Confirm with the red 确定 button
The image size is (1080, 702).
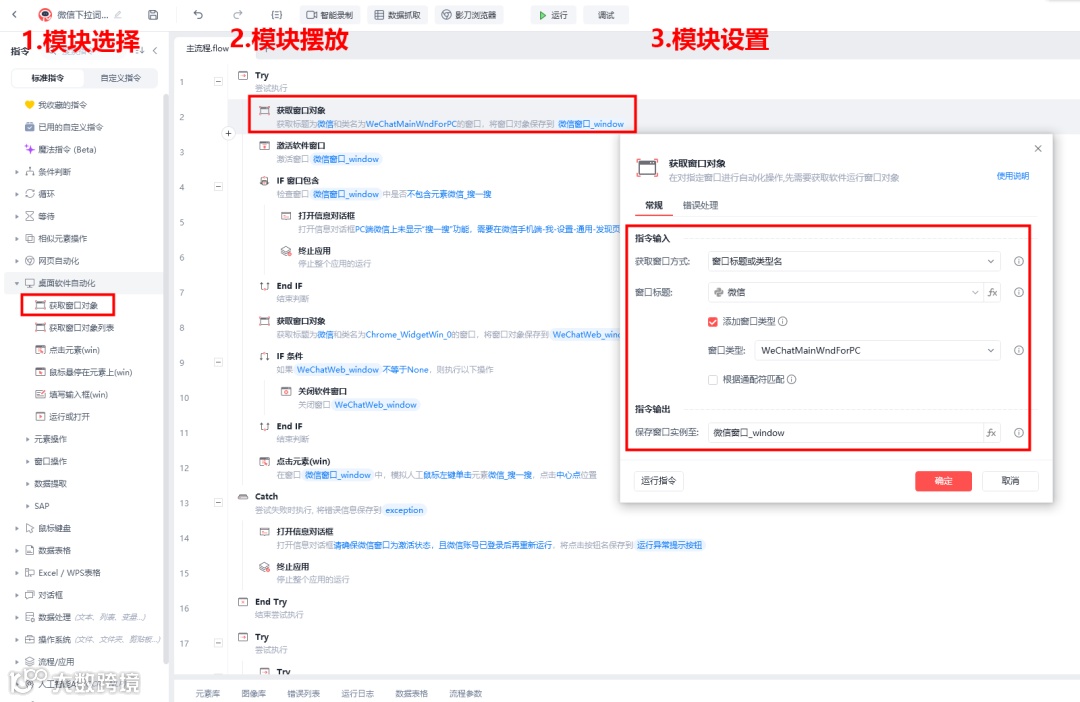pyautogui.click(x=943, y=481)
